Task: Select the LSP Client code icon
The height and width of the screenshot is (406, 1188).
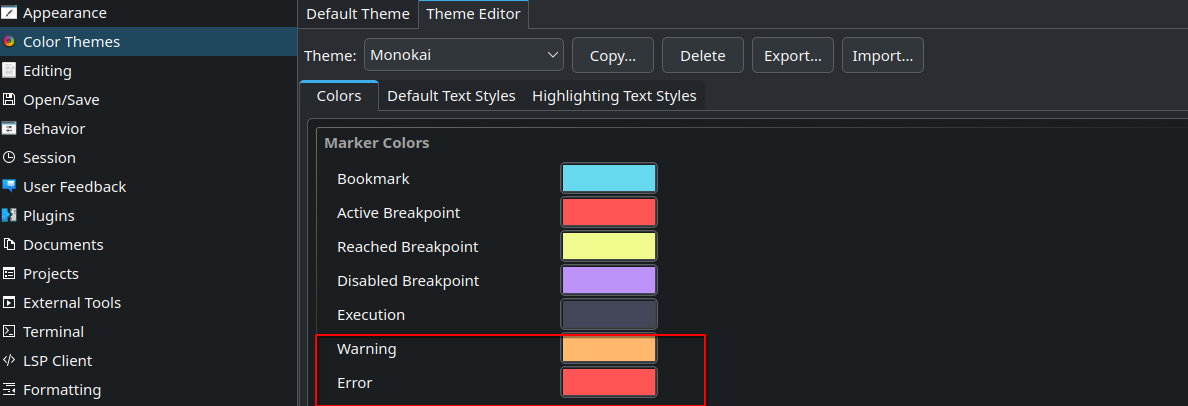Action: tap(9, 361)
